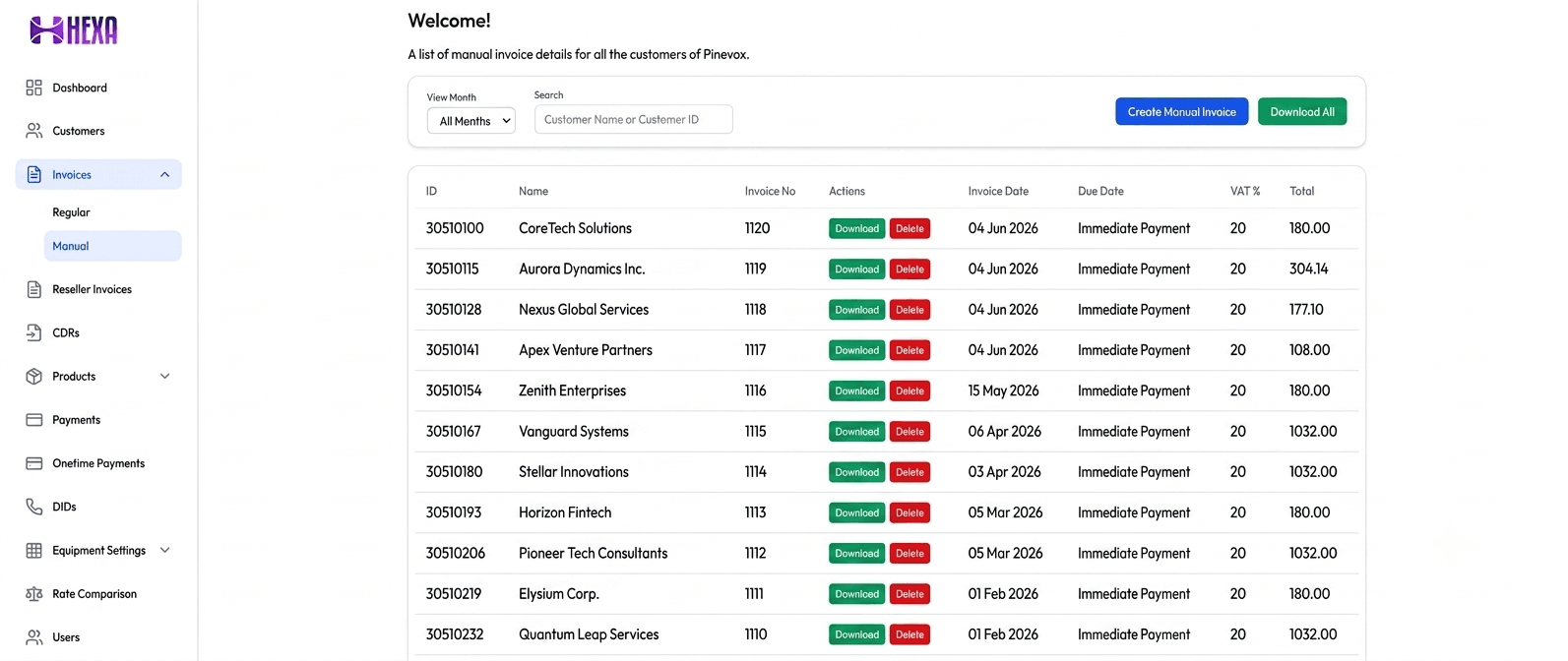Delete Apex Venture Partners invoice
The height and width of the screenshot is (661, 1568).
click(909, 350)
